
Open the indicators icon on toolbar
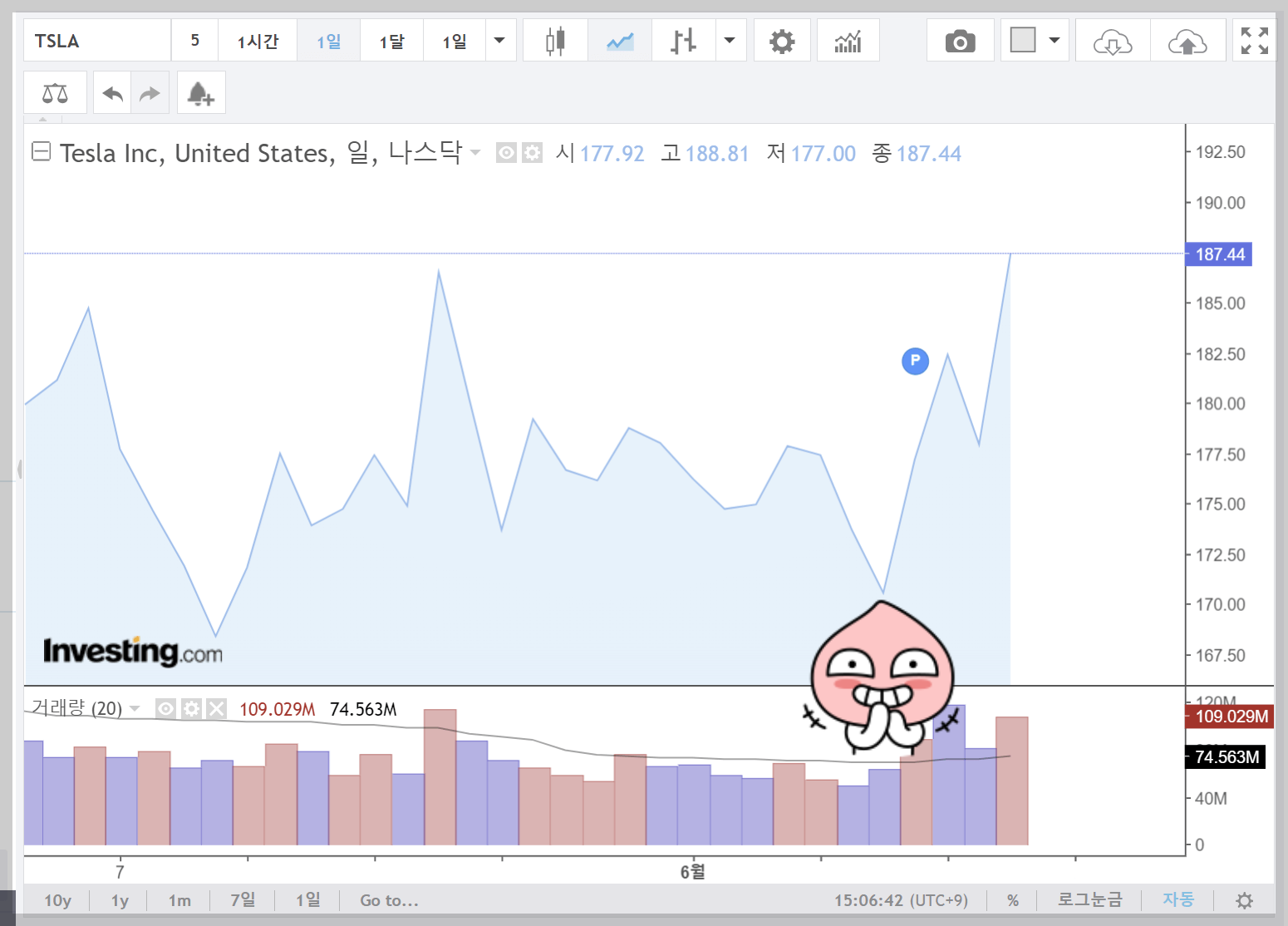click(x=848, y=39)
